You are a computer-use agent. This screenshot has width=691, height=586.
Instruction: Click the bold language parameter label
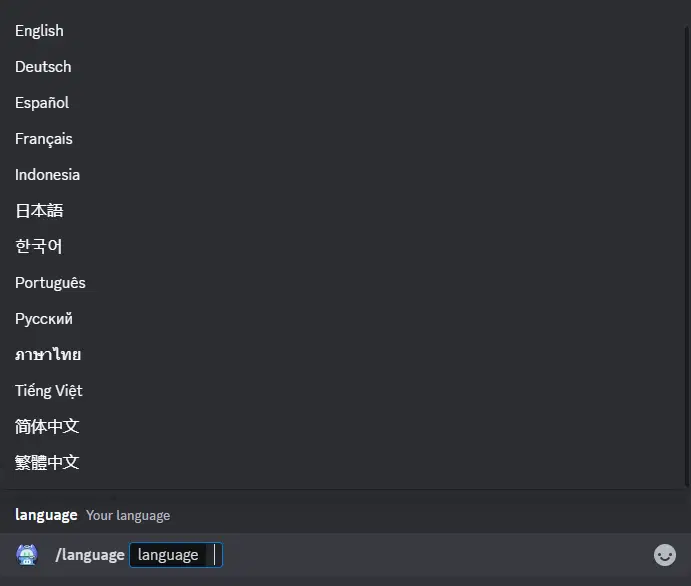tap(46, 515)
